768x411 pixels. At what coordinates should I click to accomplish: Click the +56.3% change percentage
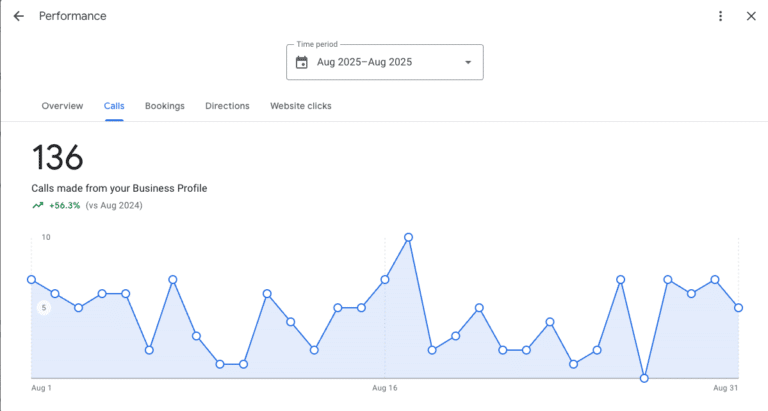(x=64, y=205)
